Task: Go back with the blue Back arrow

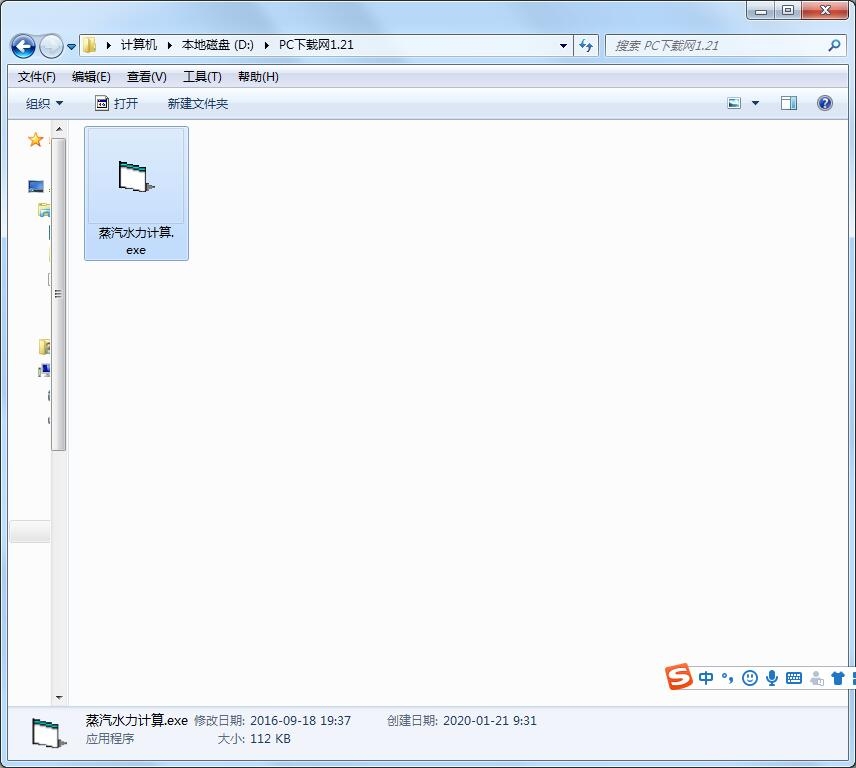Action: click(x=23, y=46)
